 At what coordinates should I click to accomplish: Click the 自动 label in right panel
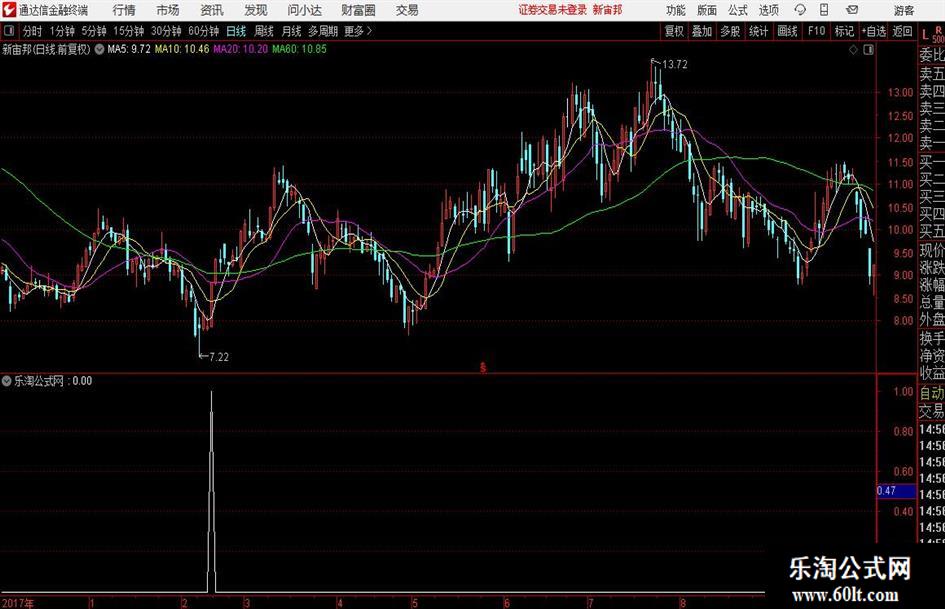[932, 393]
